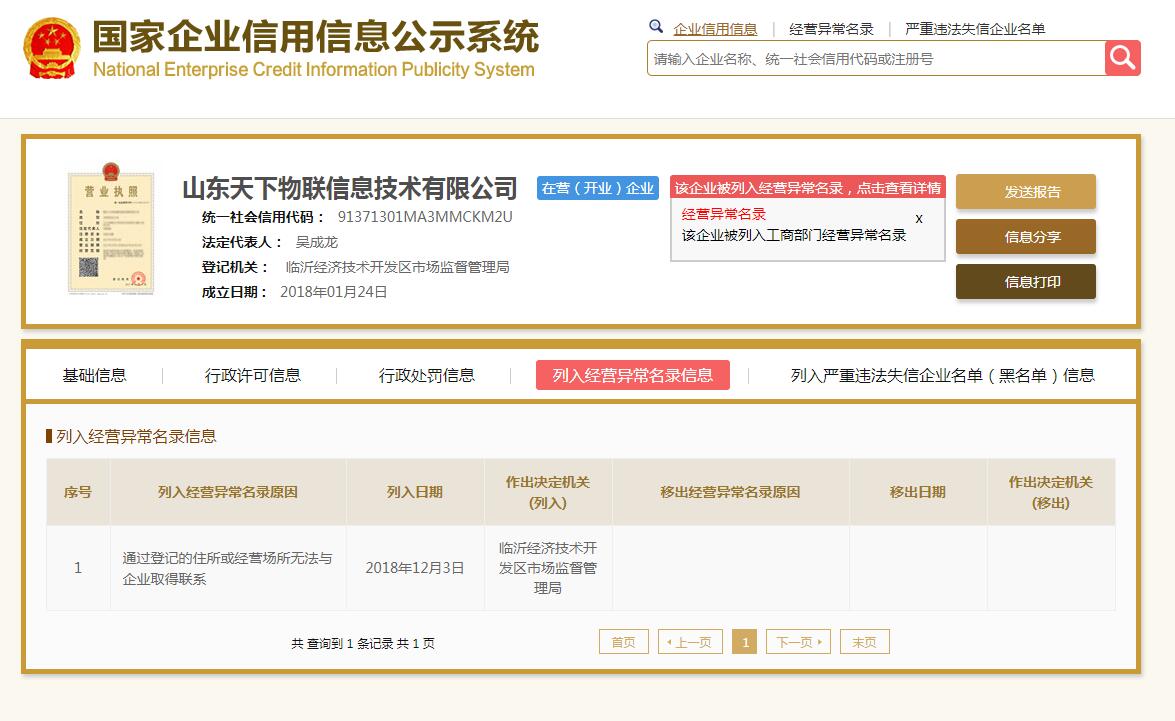Click the 列入日期 cell 2018年12月3日
The height and width of the screenshot is (721, 1175).
point(415,568)
